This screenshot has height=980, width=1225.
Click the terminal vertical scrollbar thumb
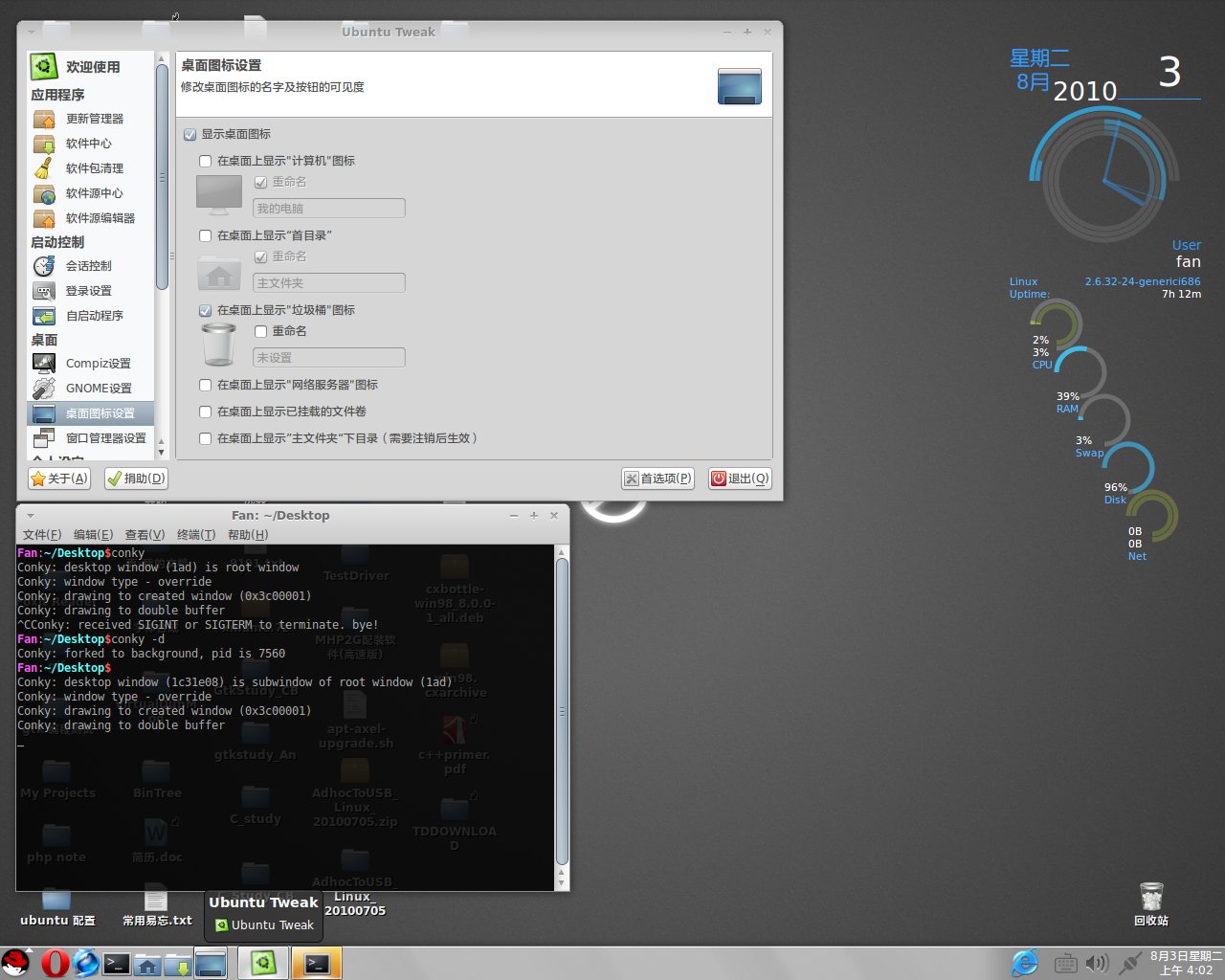(x=562, y=713)
